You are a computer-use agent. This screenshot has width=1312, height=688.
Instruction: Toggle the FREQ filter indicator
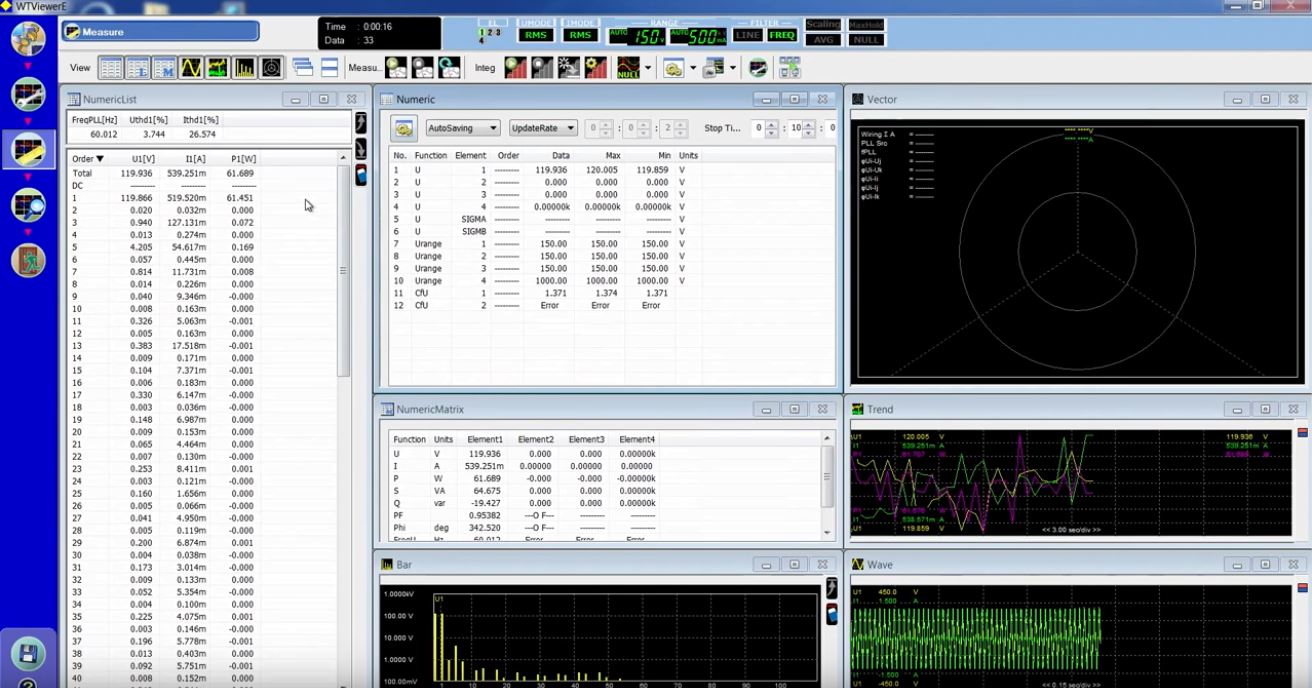click(x=781, y=35)
